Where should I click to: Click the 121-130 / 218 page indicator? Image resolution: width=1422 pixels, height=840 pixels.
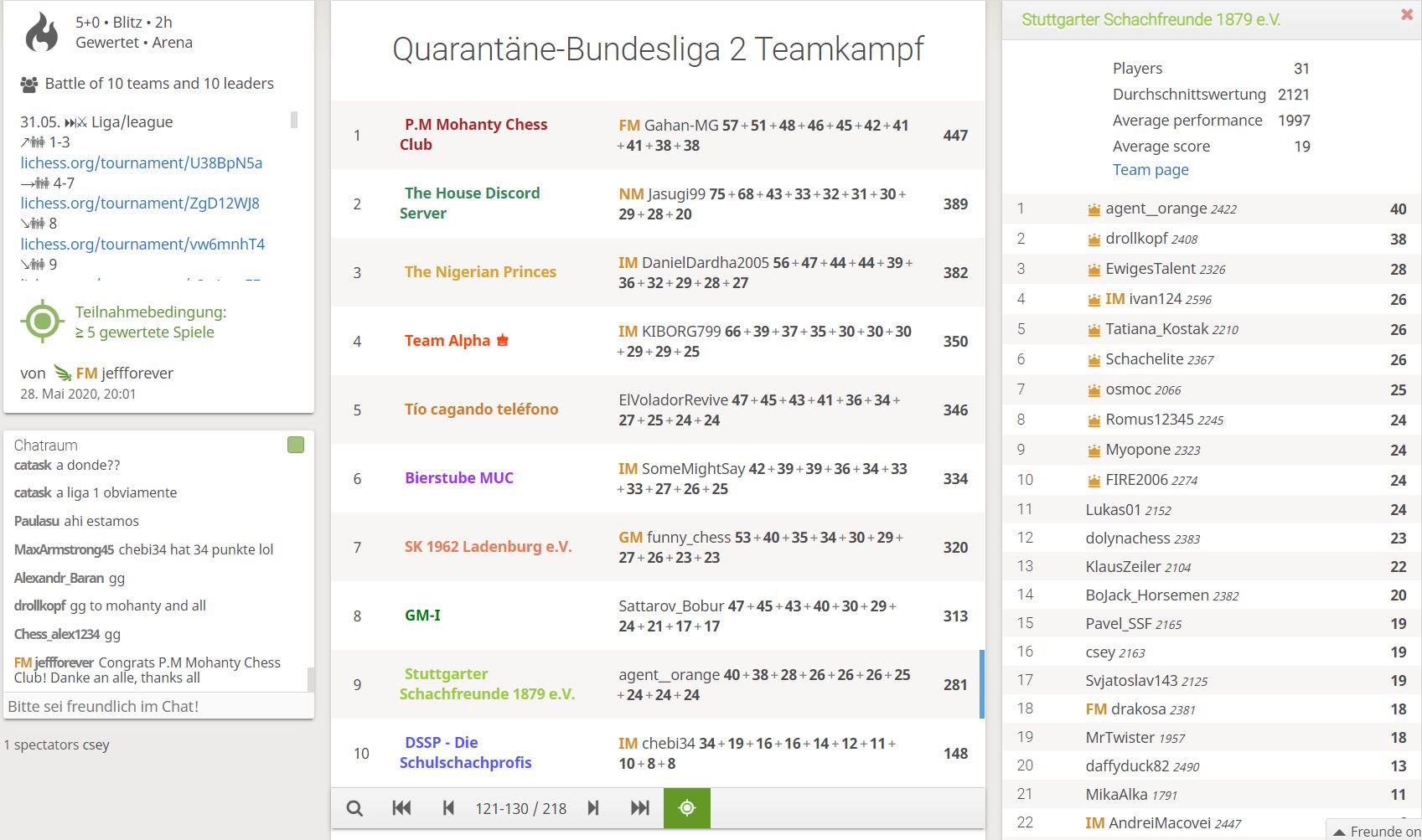(x=520, y=808)
